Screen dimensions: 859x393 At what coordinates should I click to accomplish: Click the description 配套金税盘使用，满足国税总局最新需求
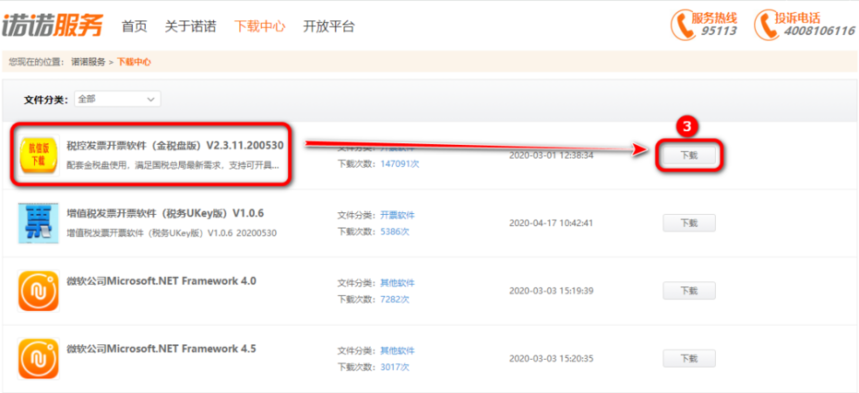point(174,165)
